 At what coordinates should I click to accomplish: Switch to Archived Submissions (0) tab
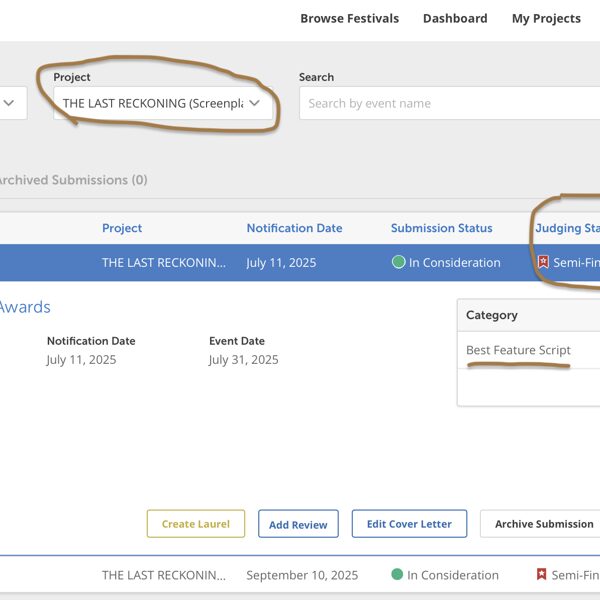pyautogui.click(x=70, y=180)
